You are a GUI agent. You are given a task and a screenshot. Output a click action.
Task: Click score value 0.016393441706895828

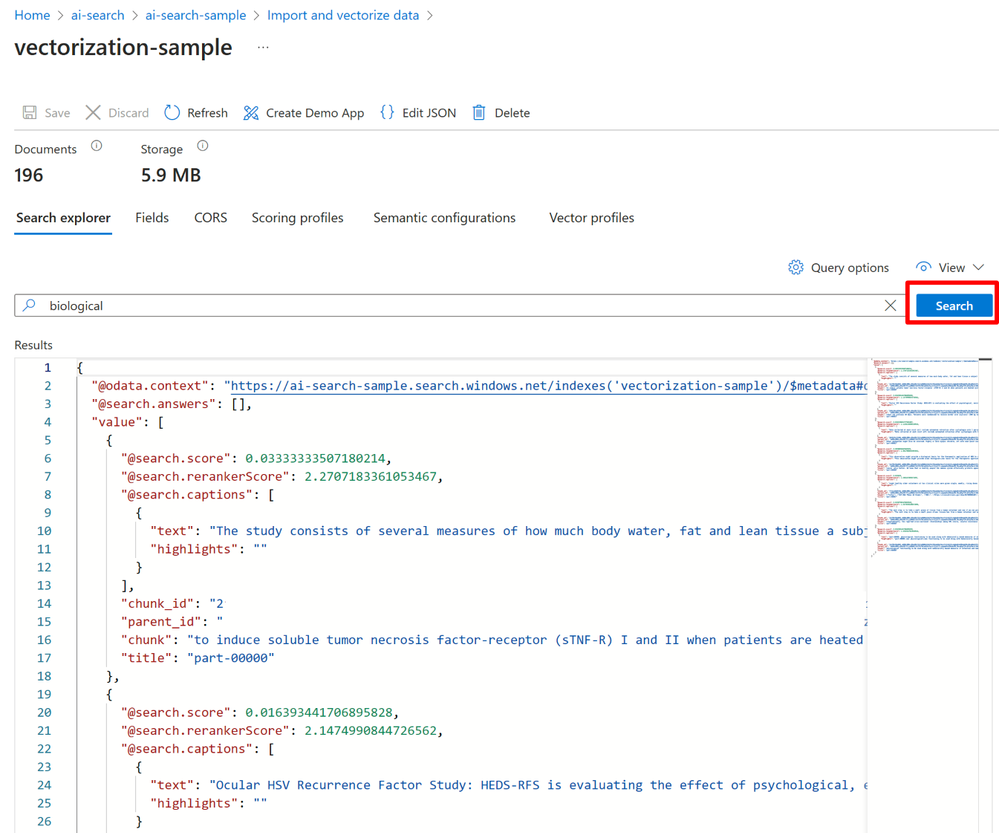[x=319, y=713]
